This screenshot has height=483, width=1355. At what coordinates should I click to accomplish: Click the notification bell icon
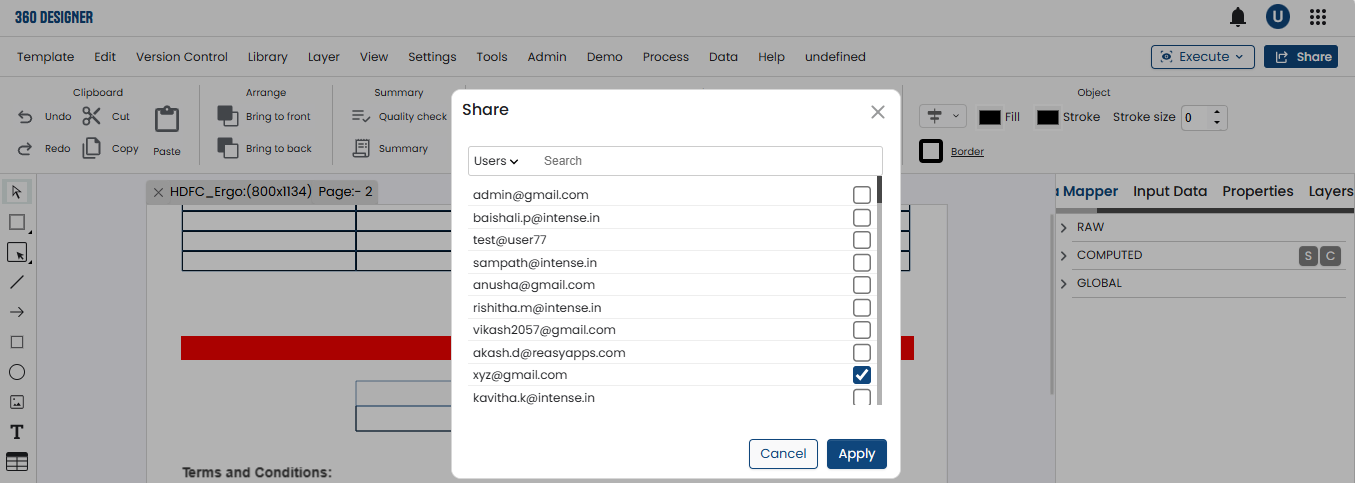coord(1238,17)
